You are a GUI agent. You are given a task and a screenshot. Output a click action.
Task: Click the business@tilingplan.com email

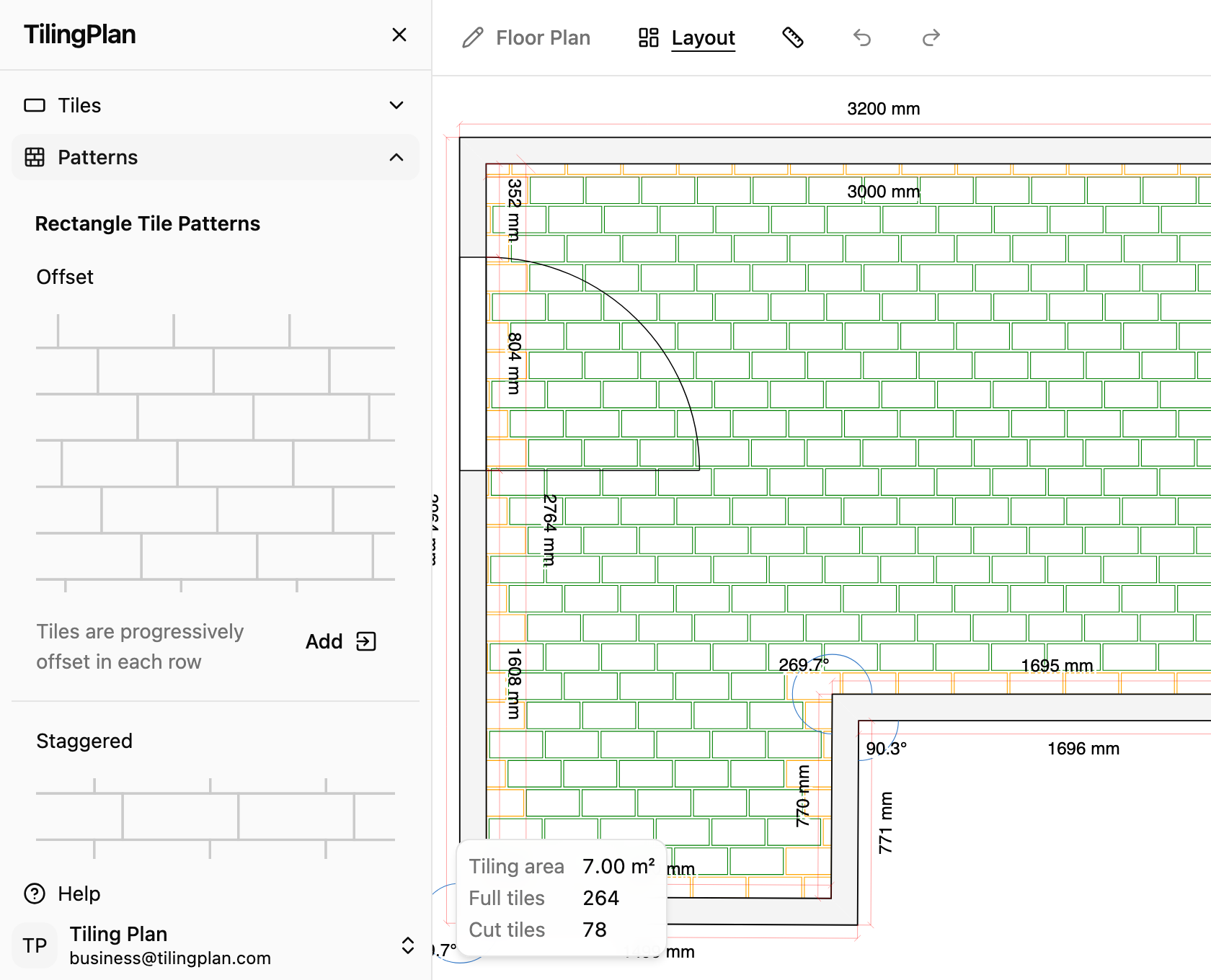point(170,958)
